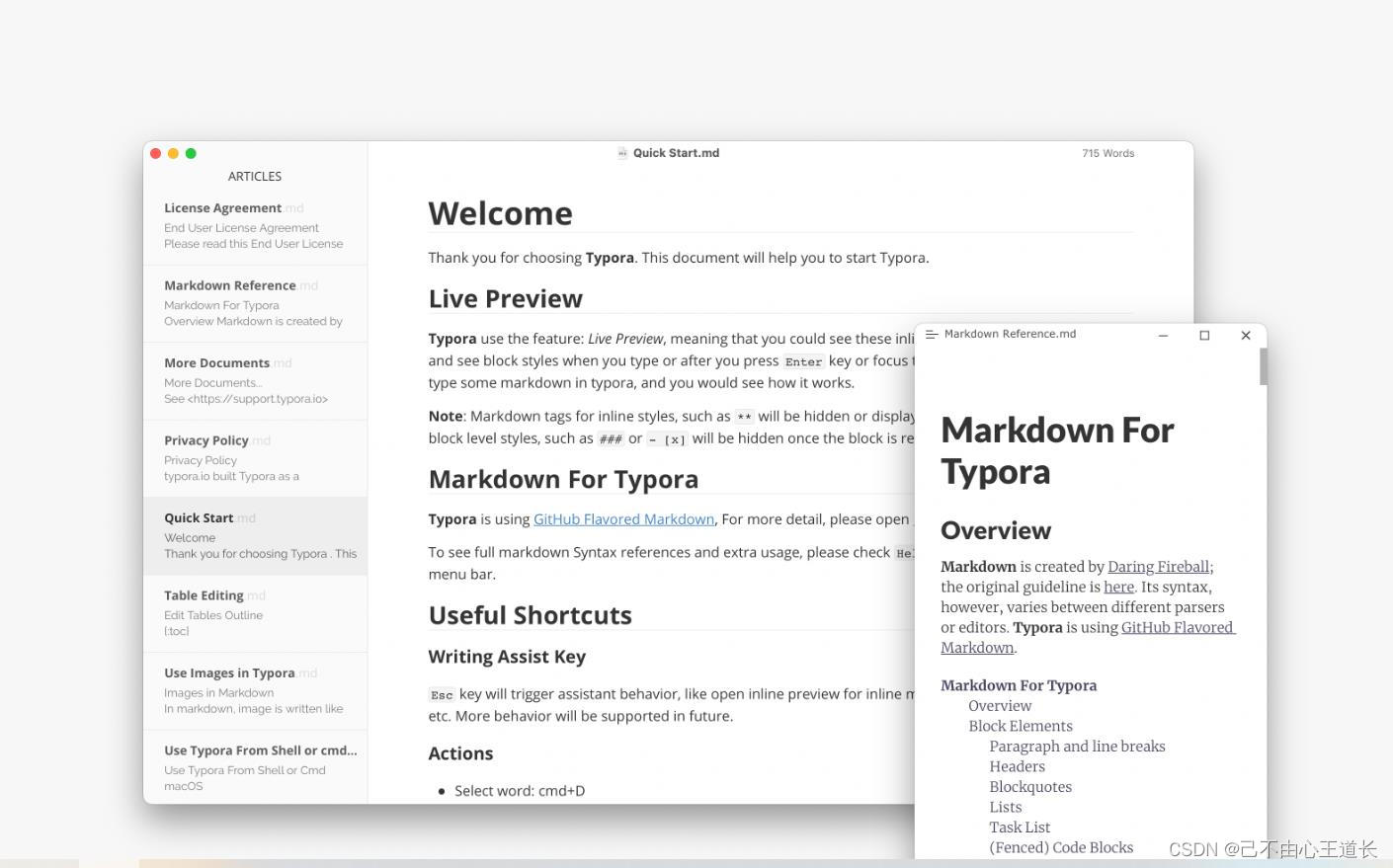Open License Agreement in the articles sidebar
The width and height of the screenshot is (1393, 868).
(255, 226)
